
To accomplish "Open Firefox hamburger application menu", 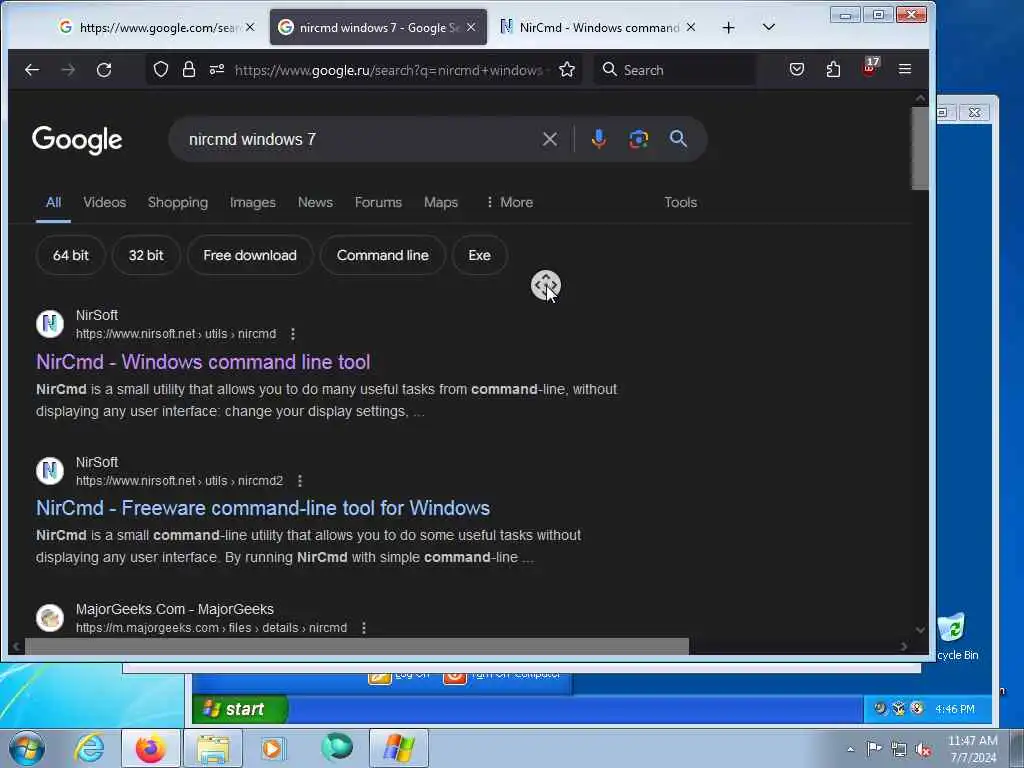I will [904, 69].
